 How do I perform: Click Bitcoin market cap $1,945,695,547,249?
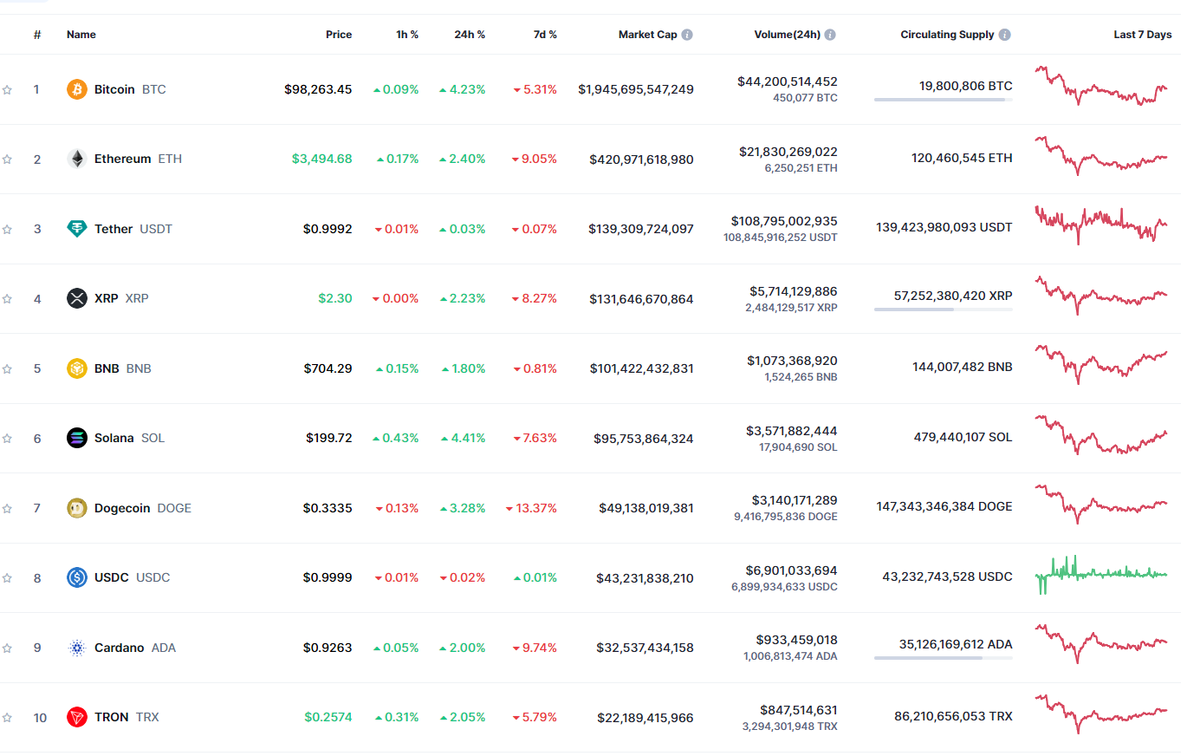point(636,90)
